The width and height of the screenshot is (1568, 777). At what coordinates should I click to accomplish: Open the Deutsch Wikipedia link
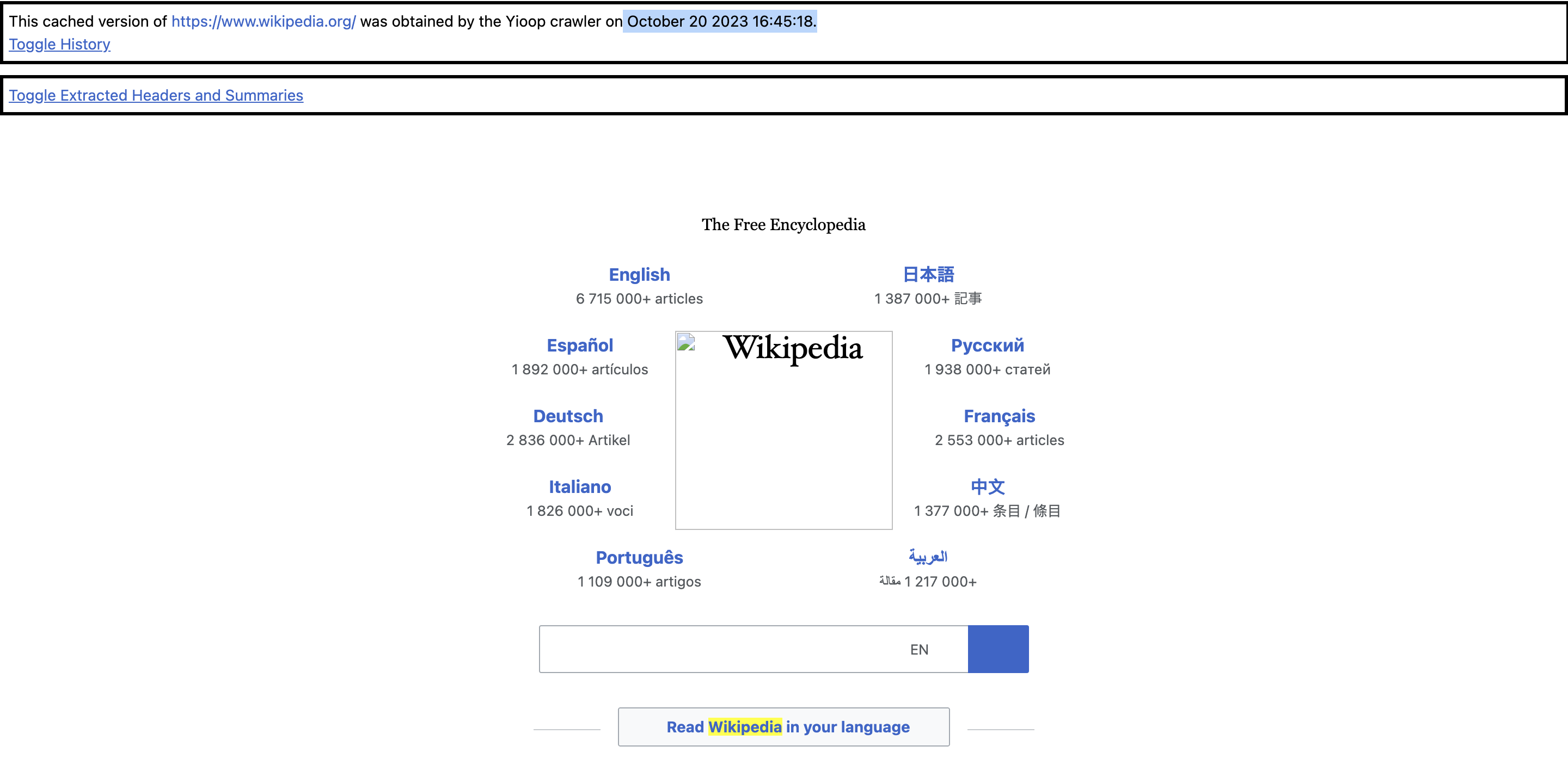(x=568, y=416)
